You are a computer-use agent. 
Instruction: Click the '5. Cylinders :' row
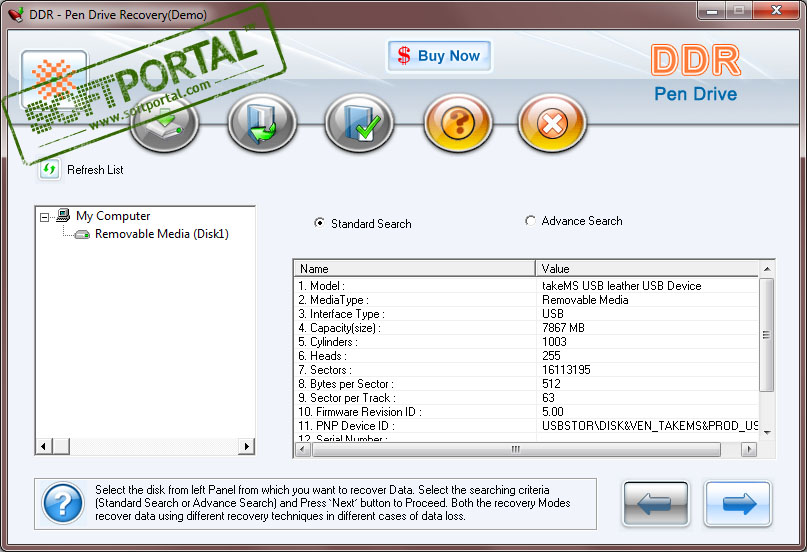pos(526,342)
